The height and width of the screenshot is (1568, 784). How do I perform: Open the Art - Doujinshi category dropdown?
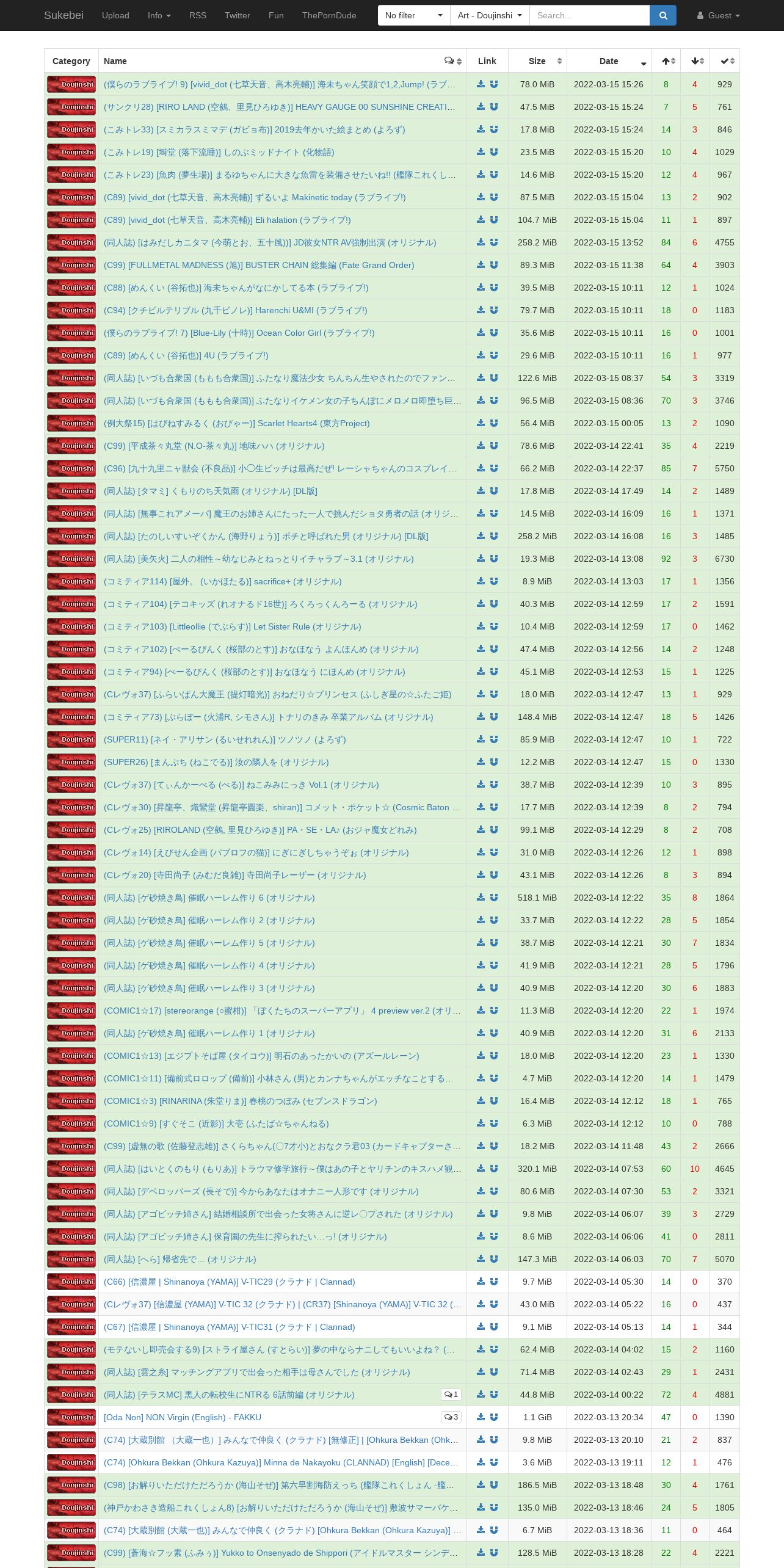(x=490, y=15)
